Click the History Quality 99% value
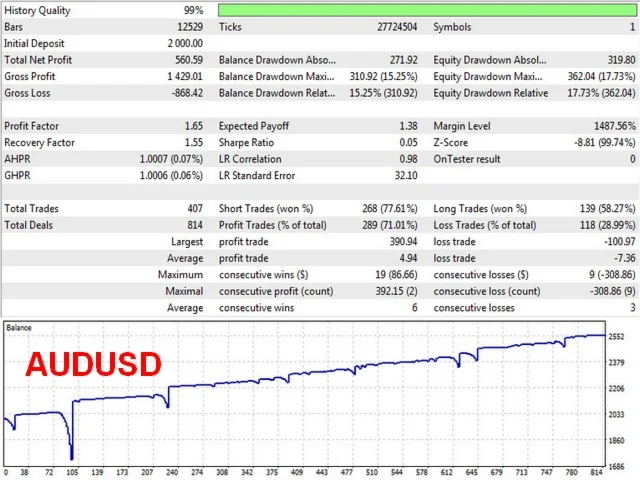The width and height of the screenshot is (640, 480). 192,9
